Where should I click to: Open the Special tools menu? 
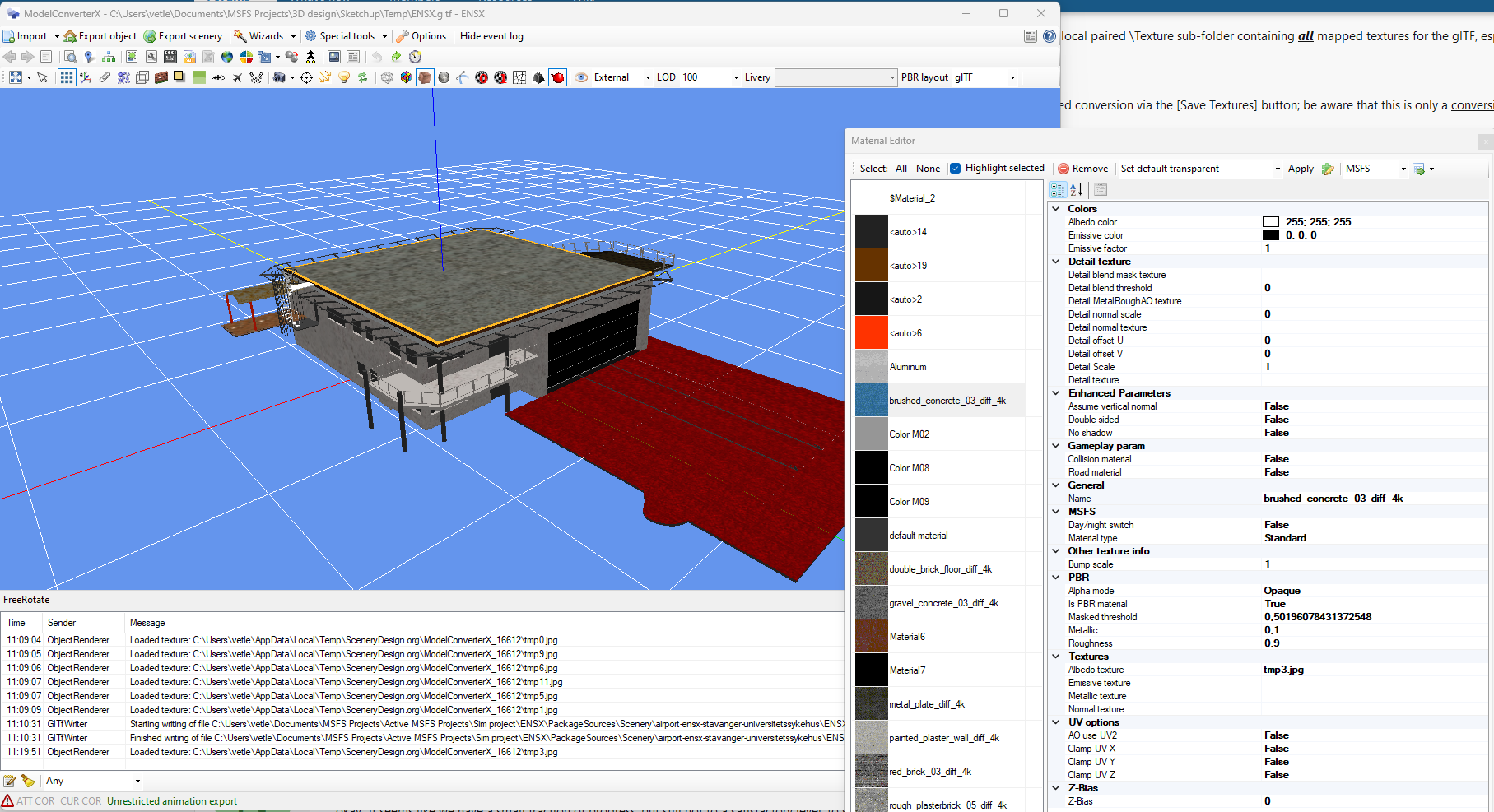pos(346,36)
